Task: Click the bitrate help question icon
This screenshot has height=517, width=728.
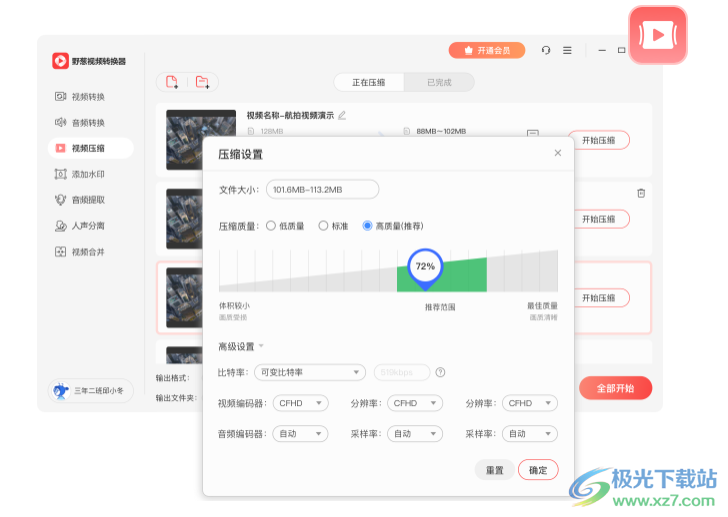Action: tap(440, 372)
